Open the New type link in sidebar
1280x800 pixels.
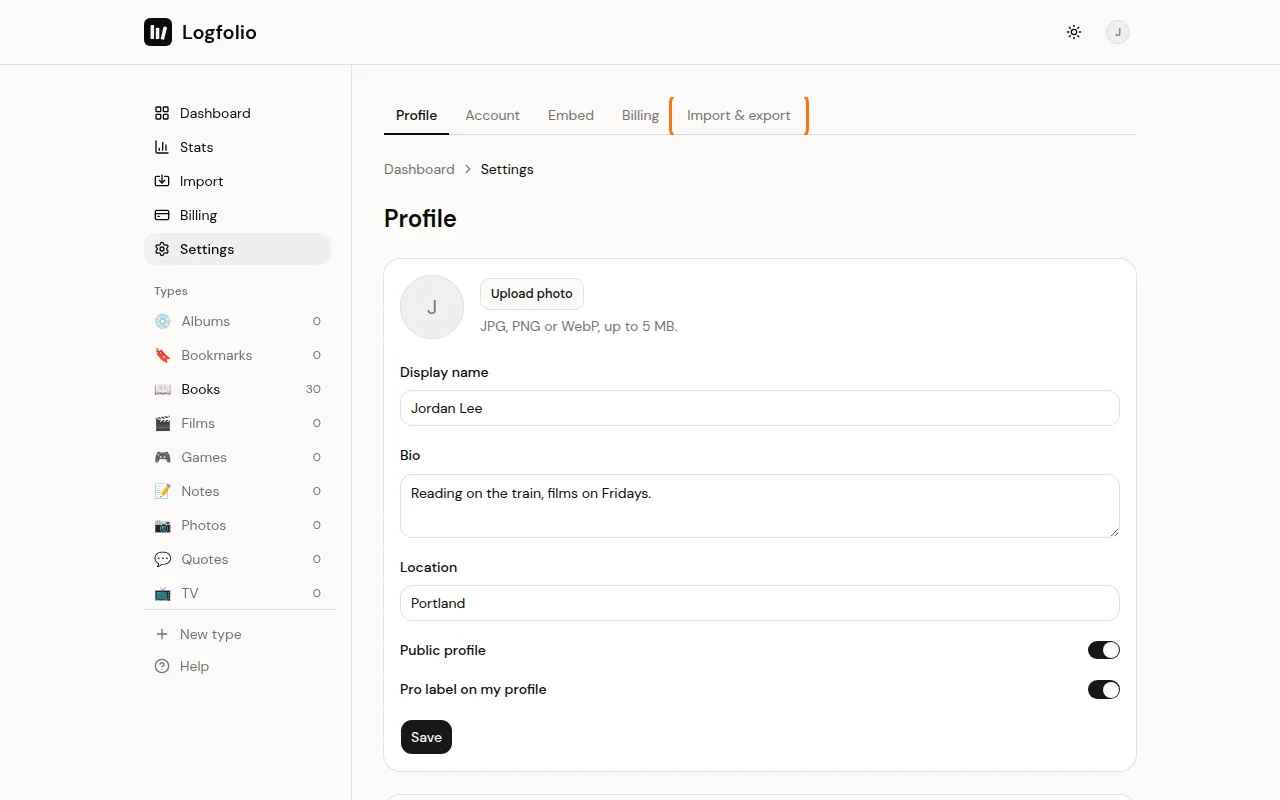[211, 634]
